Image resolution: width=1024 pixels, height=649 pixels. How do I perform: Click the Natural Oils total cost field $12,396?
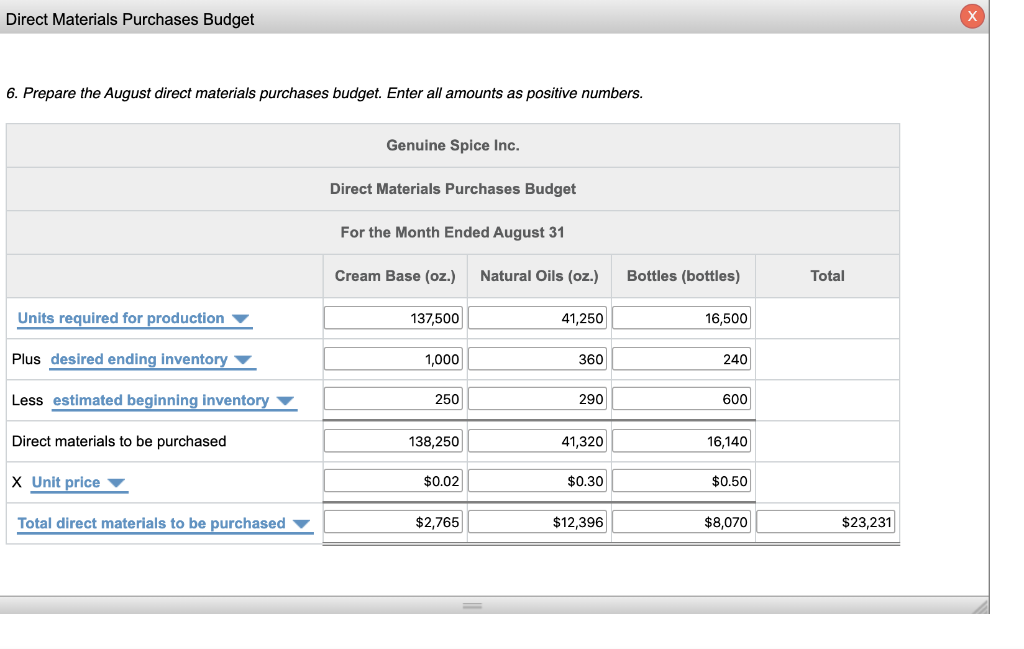click(x=537, y=522)
